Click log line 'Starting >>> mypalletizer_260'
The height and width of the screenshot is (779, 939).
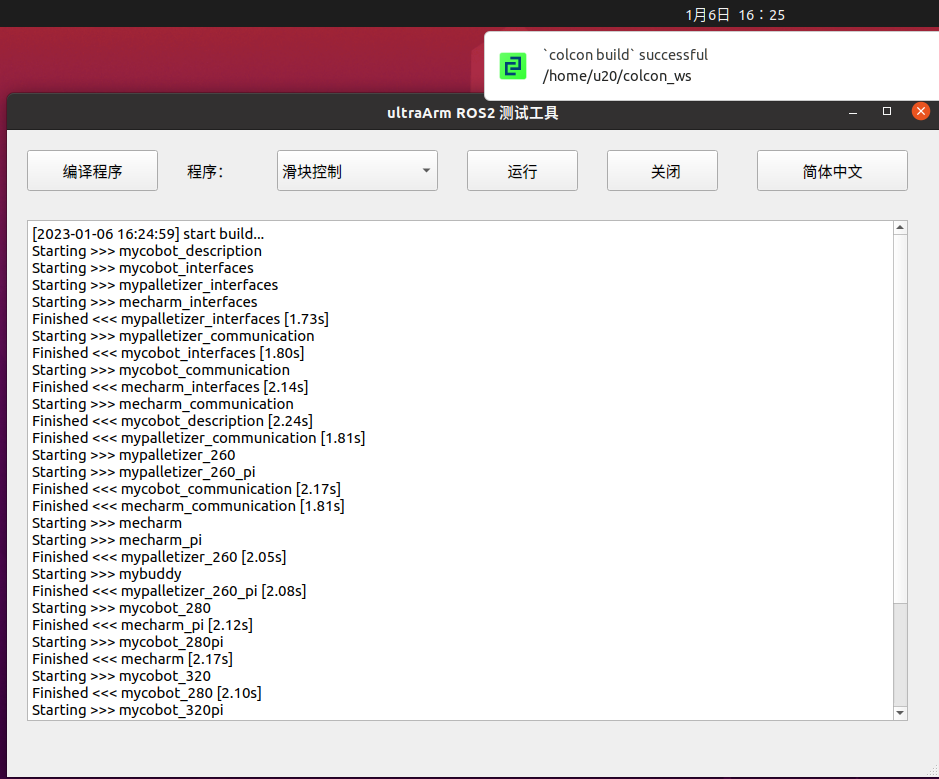pyautogui.click(x=134, y=455)
